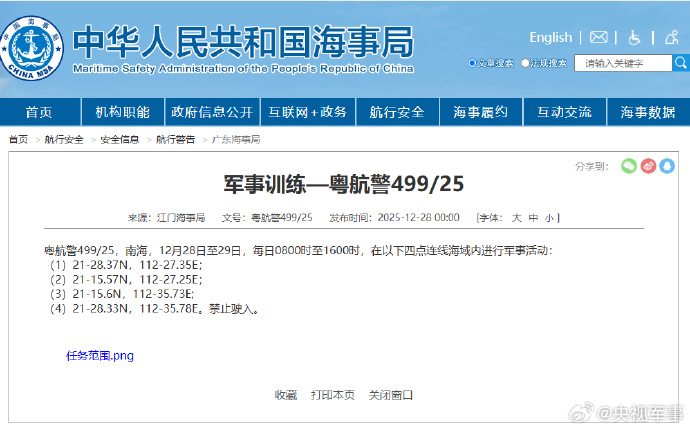Expand the 互联网+政务 menu
690x429 pixels.
pyautogui.click(x=307, y=112)
